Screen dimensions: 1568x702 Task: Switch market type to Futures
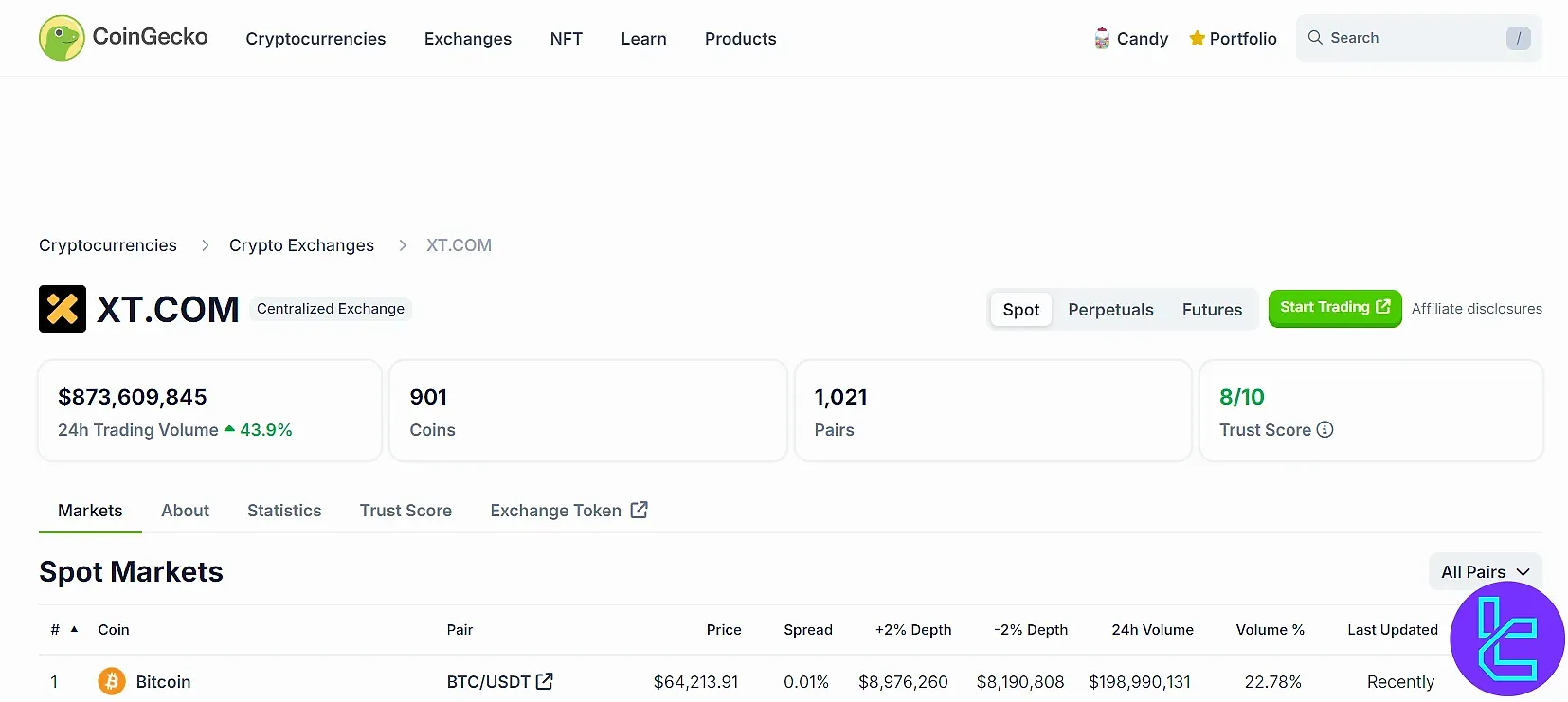(1212, 310)
